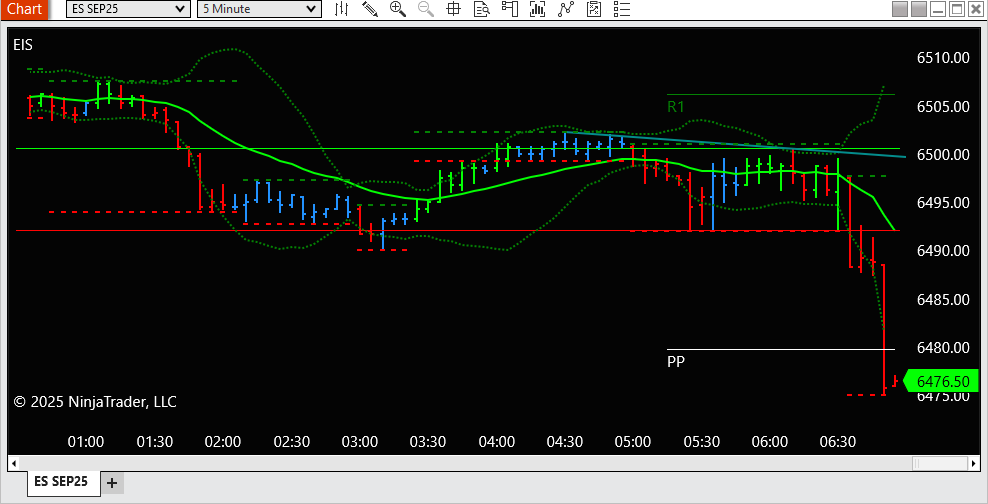Open the Indicators icon with bar chart
Image resolution: width=988 pixels, height=504 pixels.
(x=537, y=9)
